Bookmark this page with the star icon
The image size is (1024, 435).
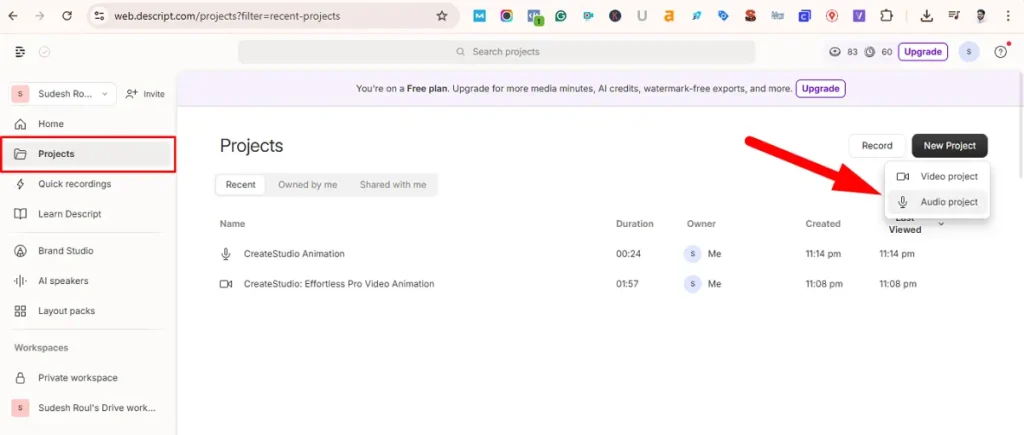(x=442, y=16)
